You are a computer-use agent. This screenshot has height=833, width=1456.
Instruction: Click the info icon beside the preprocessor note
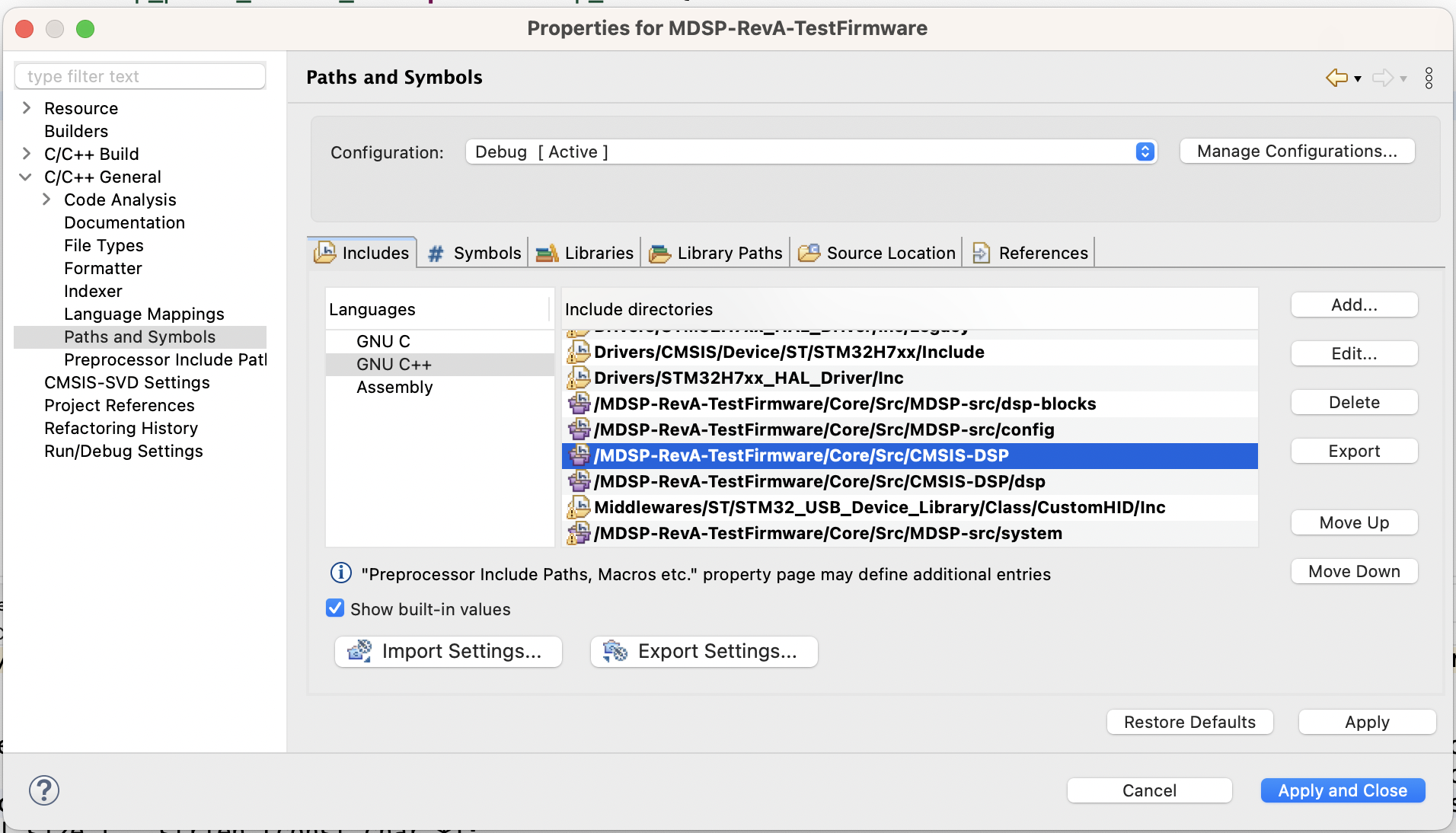click(340, 573)
